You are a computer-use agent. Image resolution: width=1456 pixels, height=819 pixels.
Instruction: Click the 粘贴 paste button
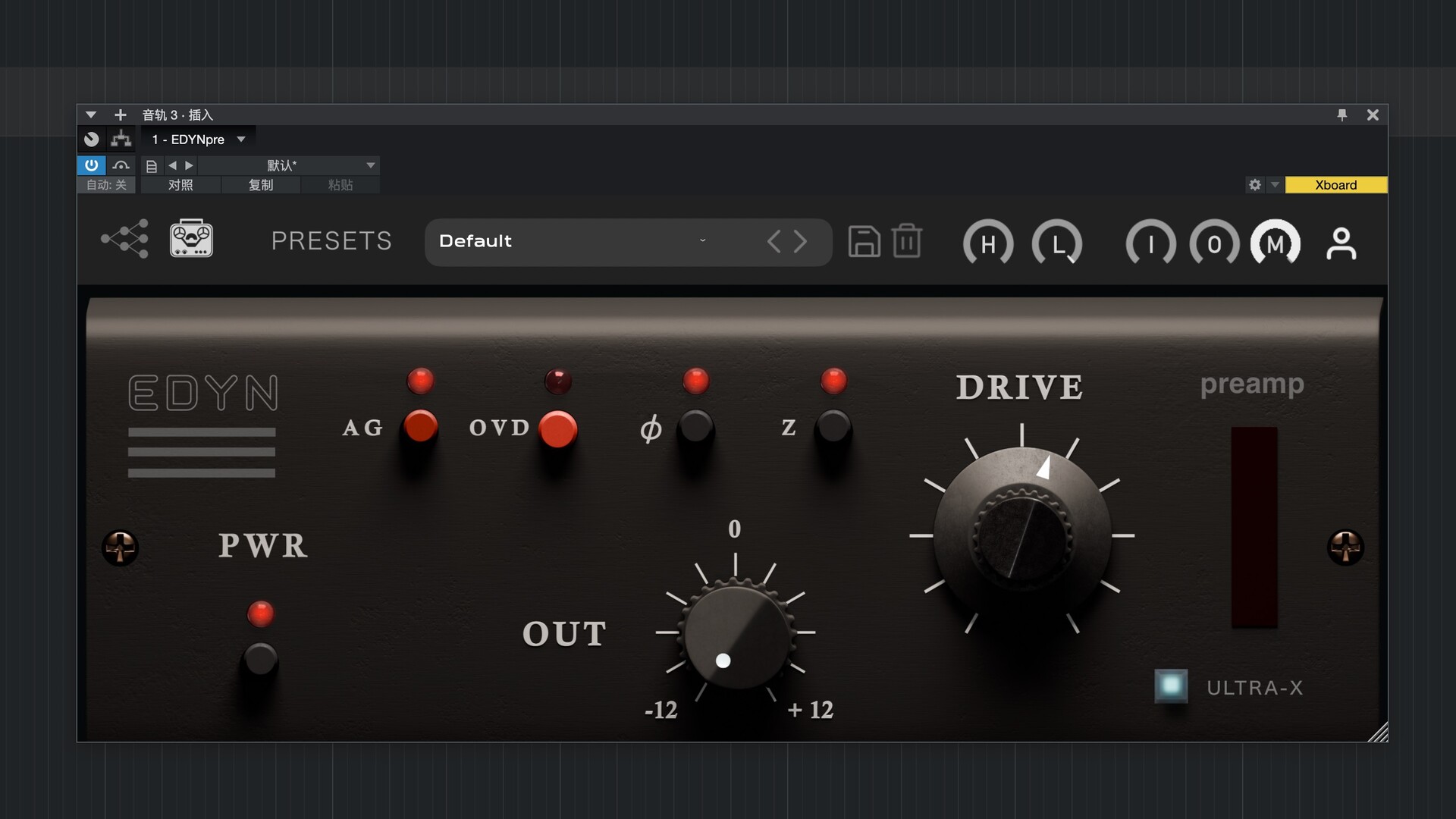[x=340, y=185]
